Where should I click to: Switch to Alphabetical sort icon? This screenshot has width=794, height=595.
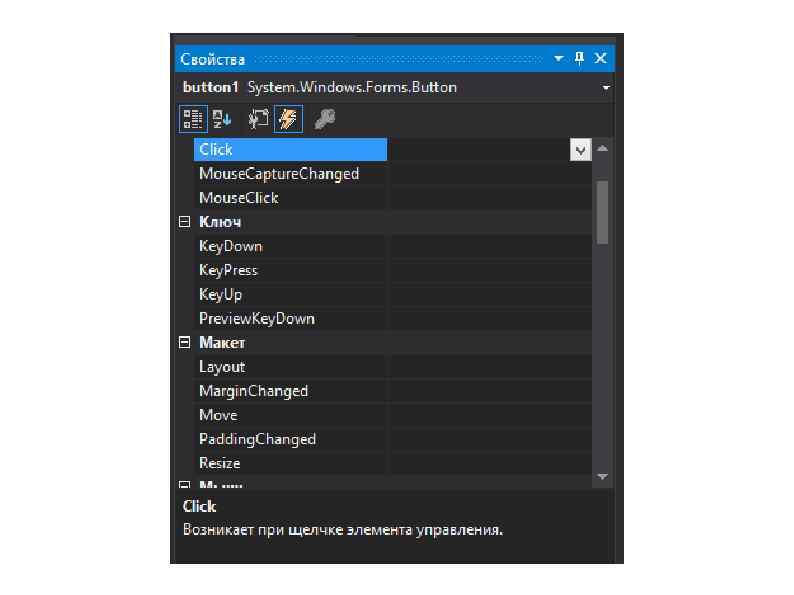pos(222,119)
